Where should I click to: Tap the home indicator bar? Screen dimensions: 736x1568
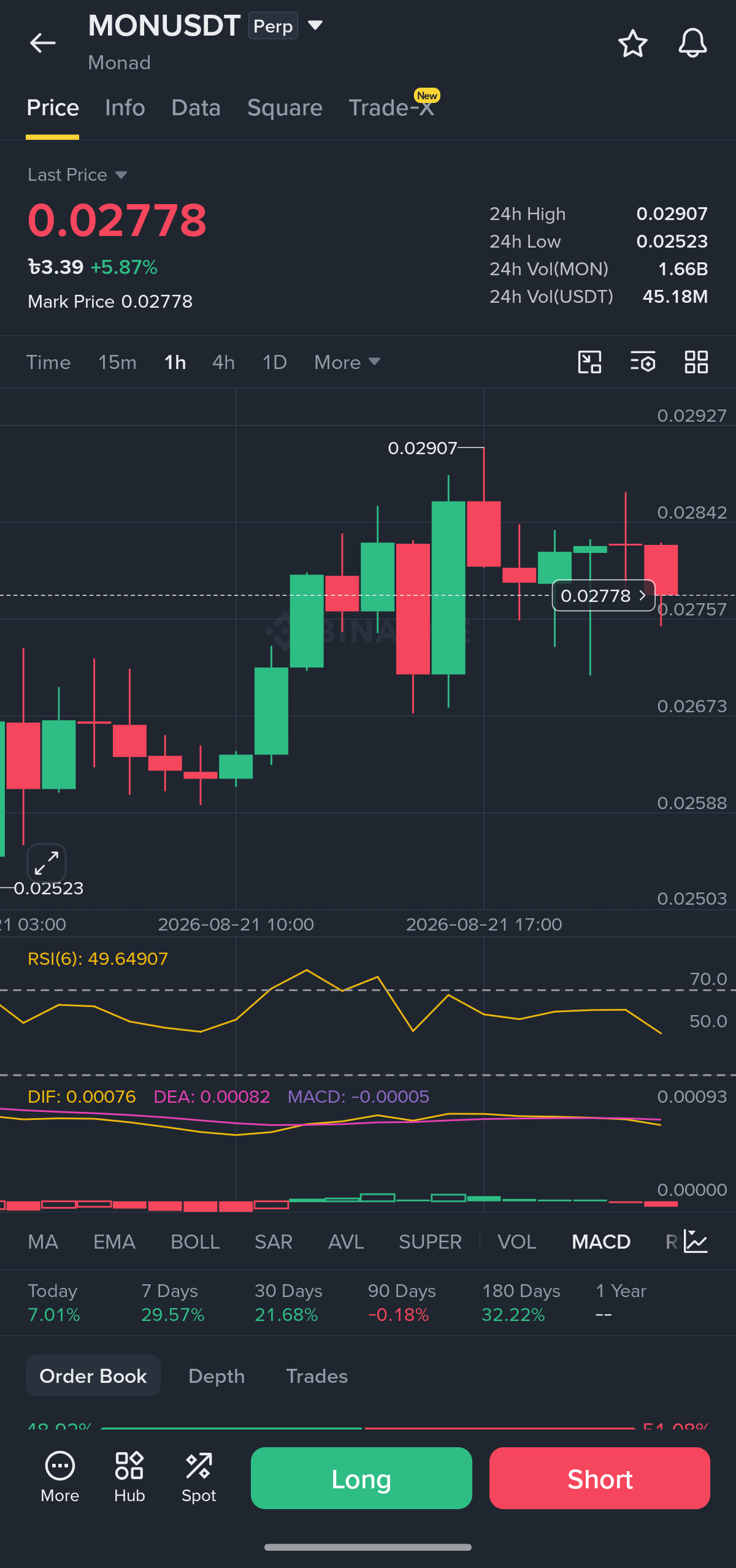tap(368, 1547)
